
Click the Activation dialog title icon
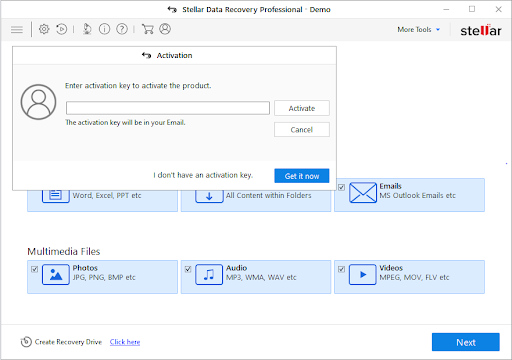tap(146, 55)
